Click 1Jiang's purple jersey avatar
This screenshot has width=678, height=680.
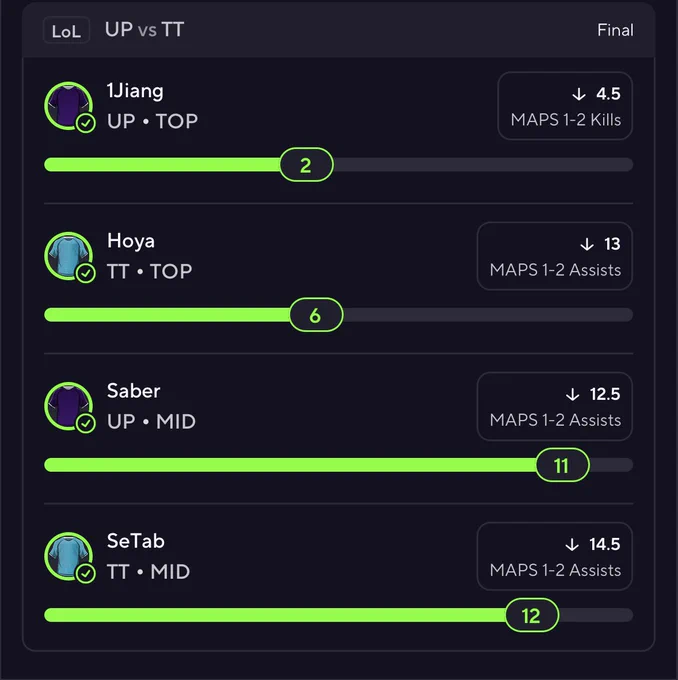coord(68,105)
